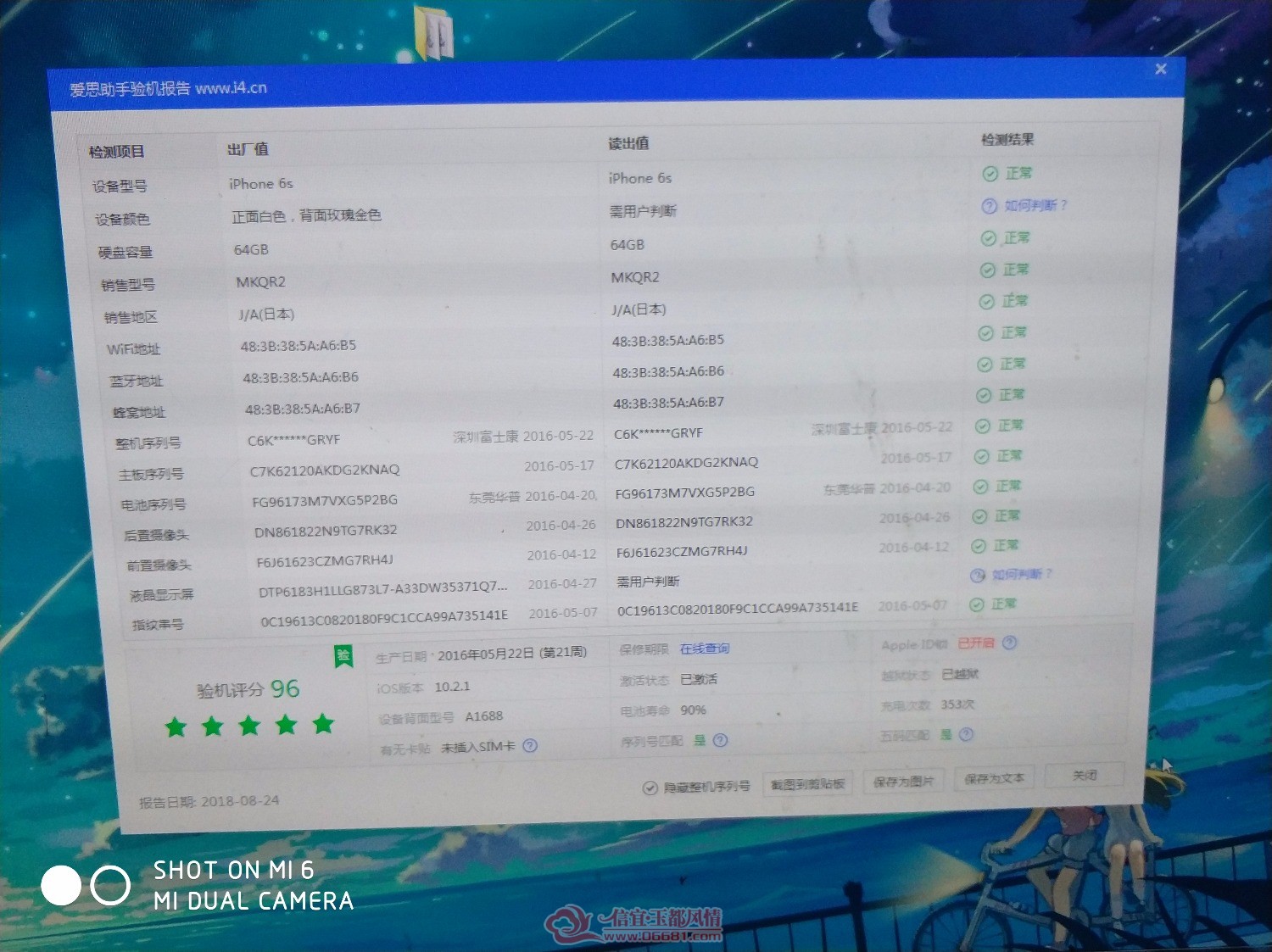Click the 保存为文本 button
This screenshot has height=952, width=1272.
994,777
